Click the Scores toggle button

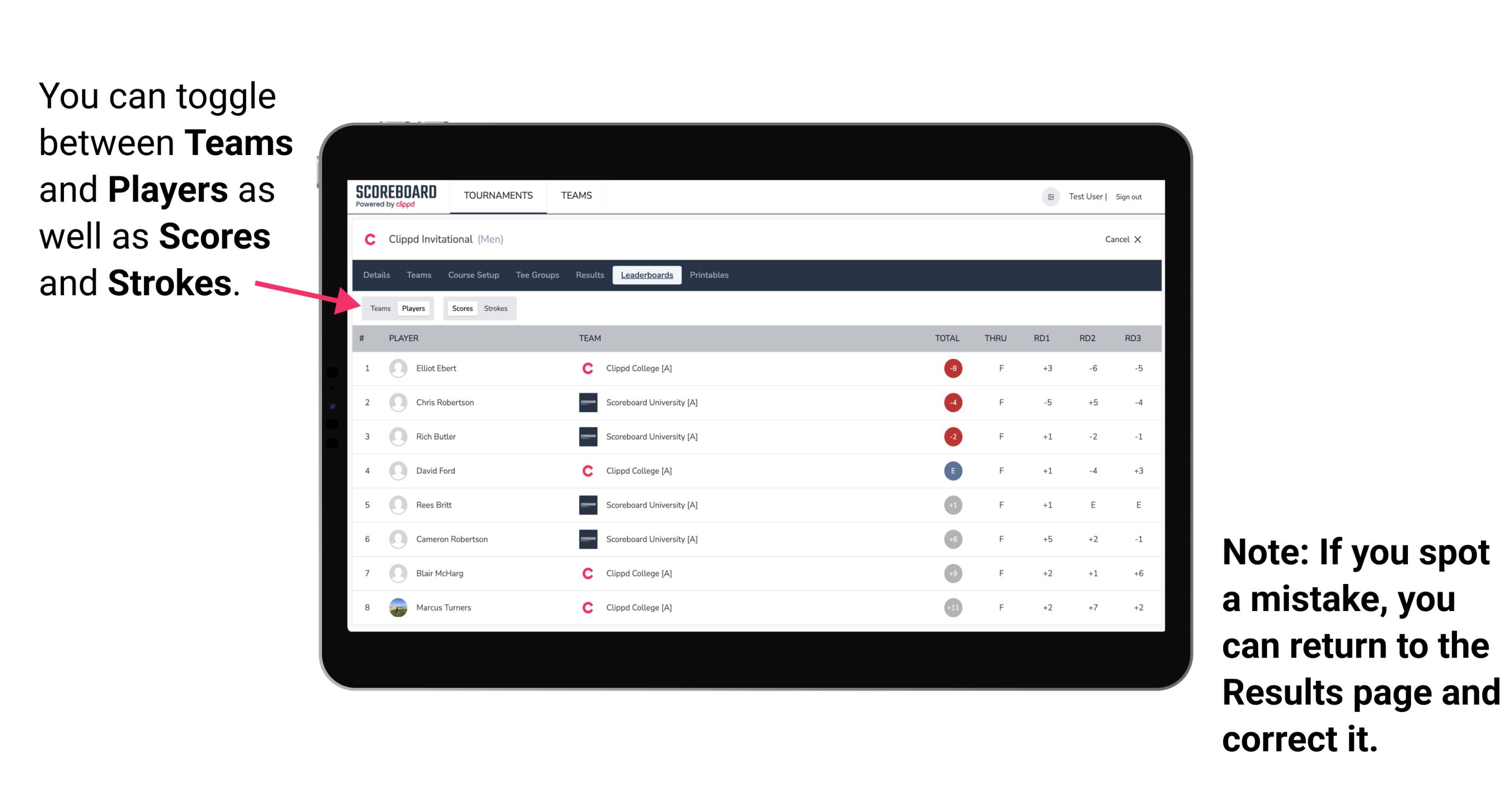coord(462,308)
